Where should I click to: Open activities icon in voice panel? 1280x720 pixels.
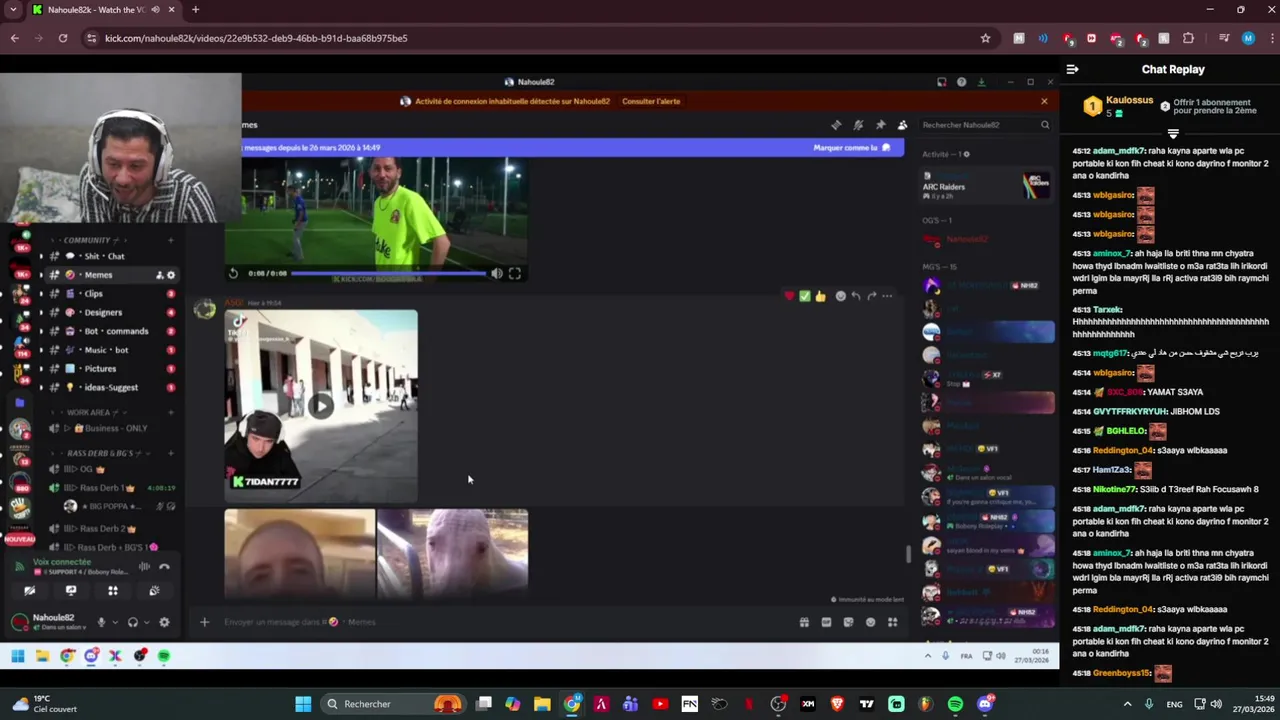click(x=112, y=591)
